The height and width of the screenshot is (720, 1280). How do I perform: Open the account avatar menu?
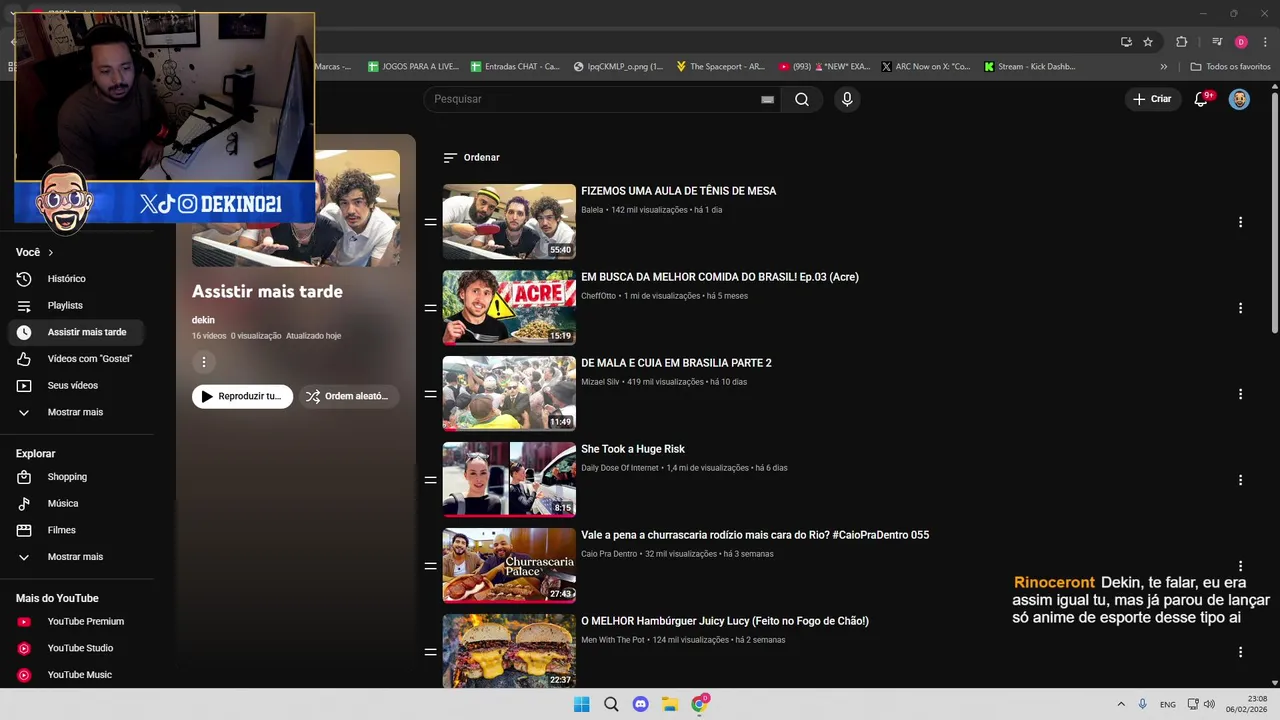click(1239, 99)
